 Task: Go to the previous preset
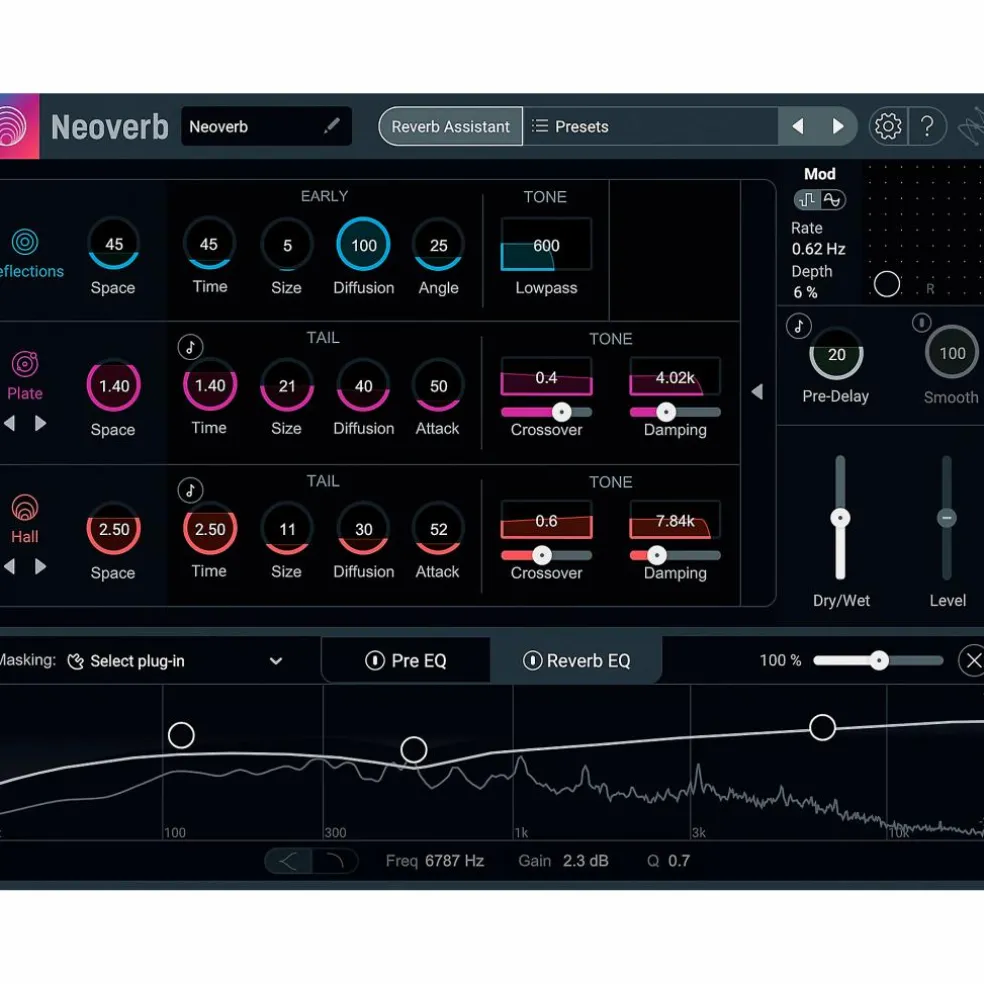(798, 126)
